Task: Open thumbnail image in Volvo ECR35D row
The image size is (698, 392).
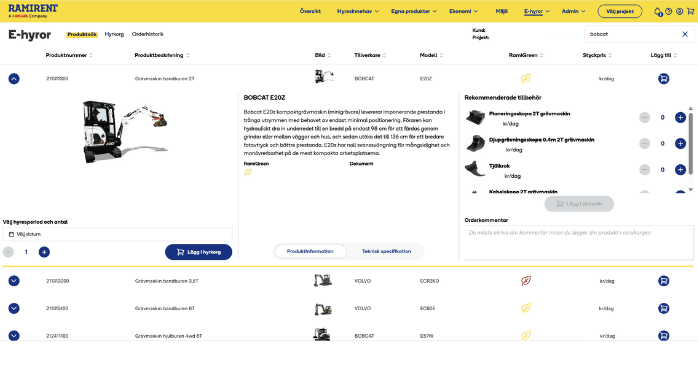Action: (x=322, y=280)
